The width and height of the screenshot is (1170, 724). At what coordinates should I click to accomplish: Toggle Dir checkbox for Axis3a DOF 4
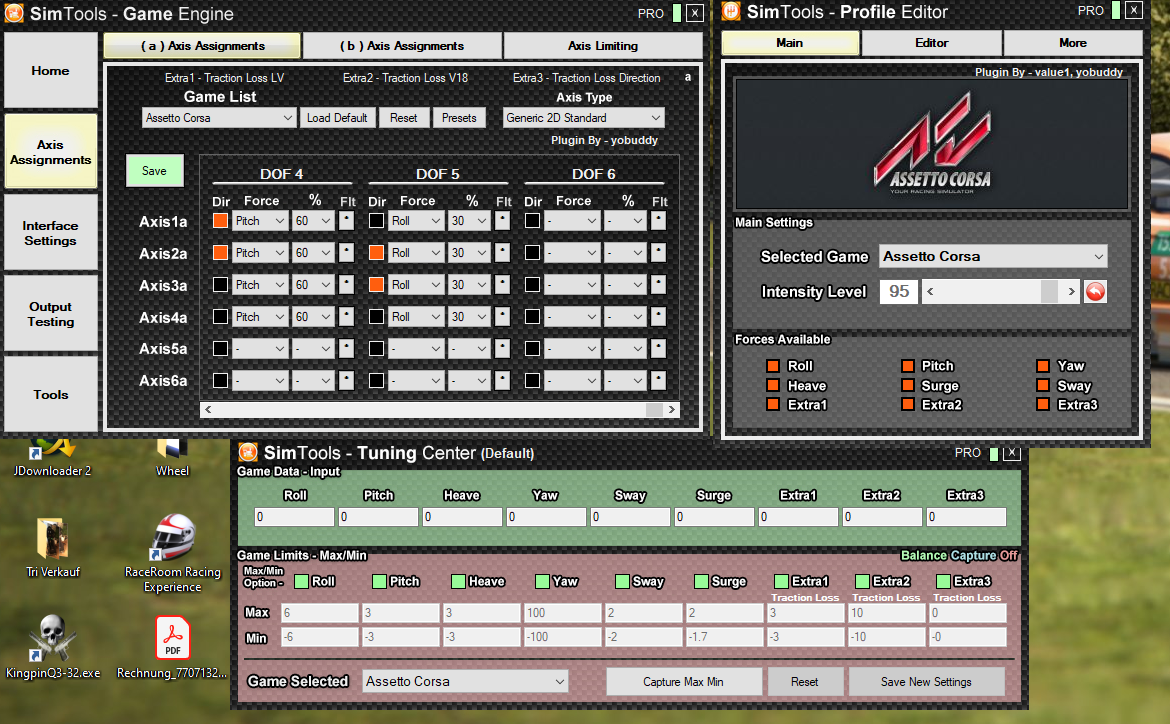[220, 285]
